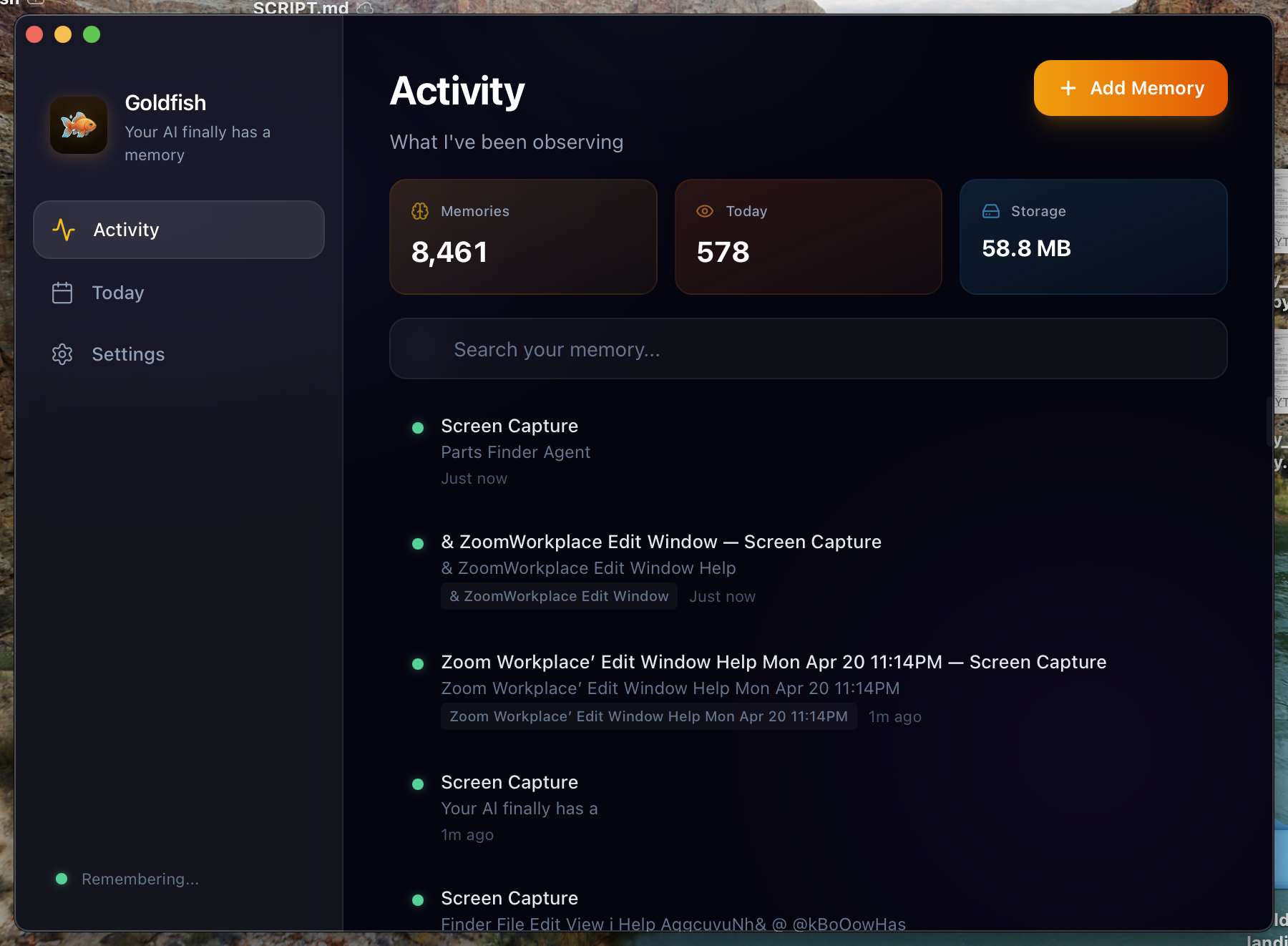Open the Storage 58.8 MB stat card
The image size is (1288, 946).
(1093, 237)
